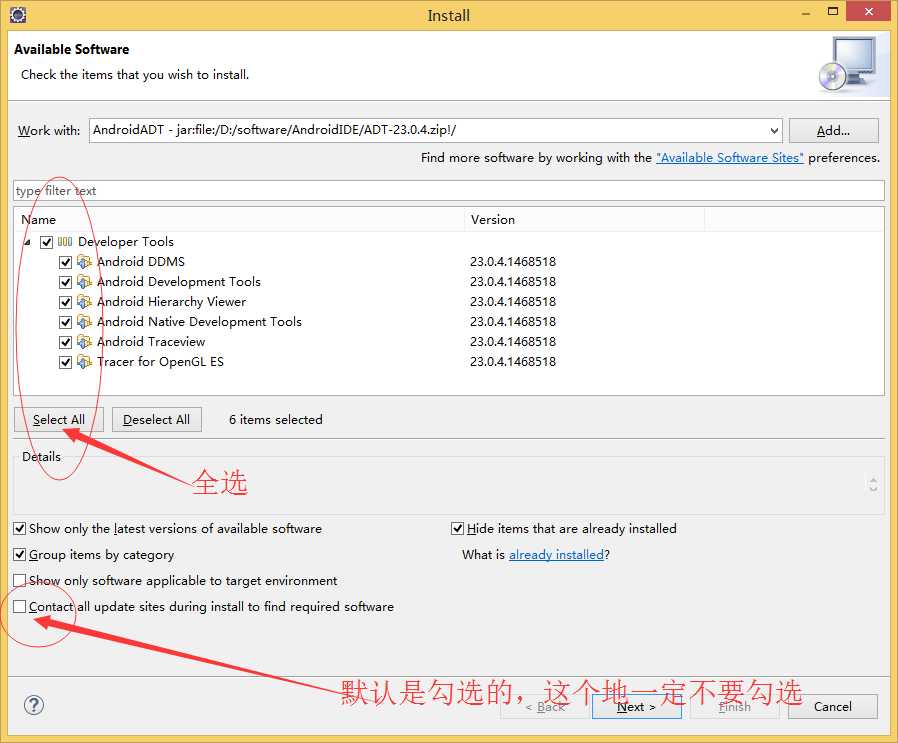898x743 pixels.
Task: Toggle Group items by category checkbox
Action: (19, 555)
